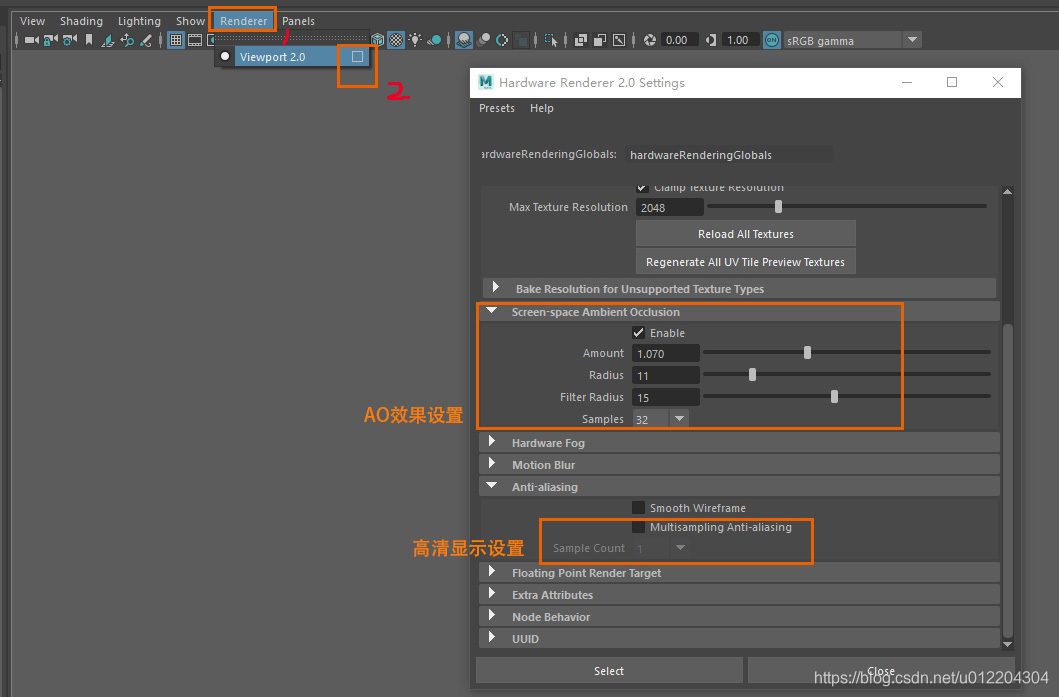
Task: Open the Viewport 2.0 option box
Action: [x=357, y=57]
